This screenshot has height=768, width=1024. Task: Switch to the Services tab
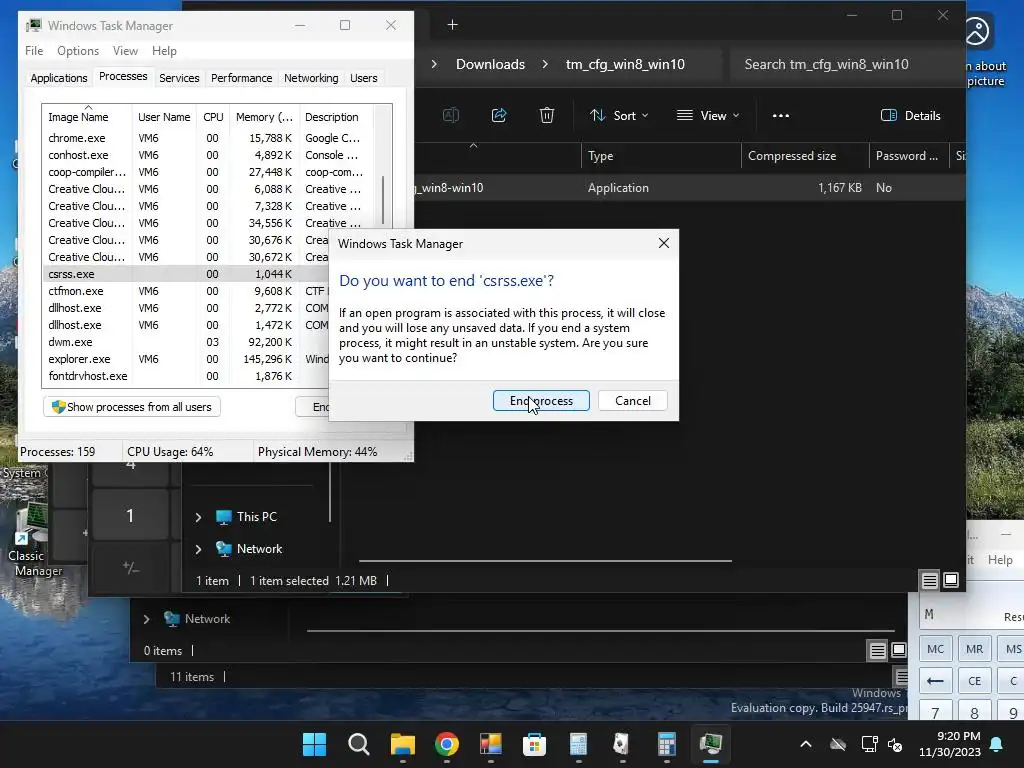[179, 78]
